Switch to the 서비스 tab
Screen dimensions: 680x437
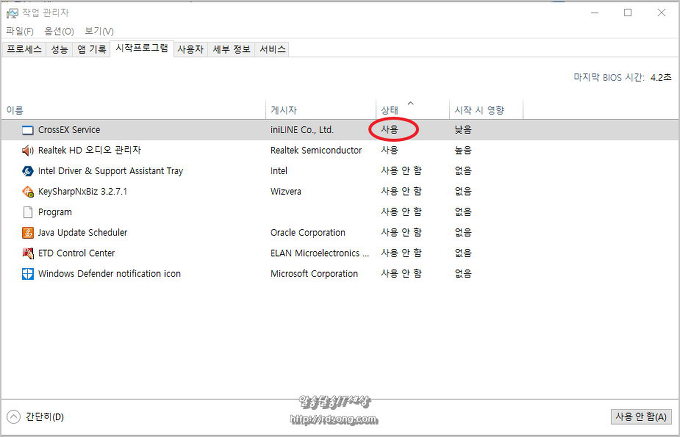[272, 49]
